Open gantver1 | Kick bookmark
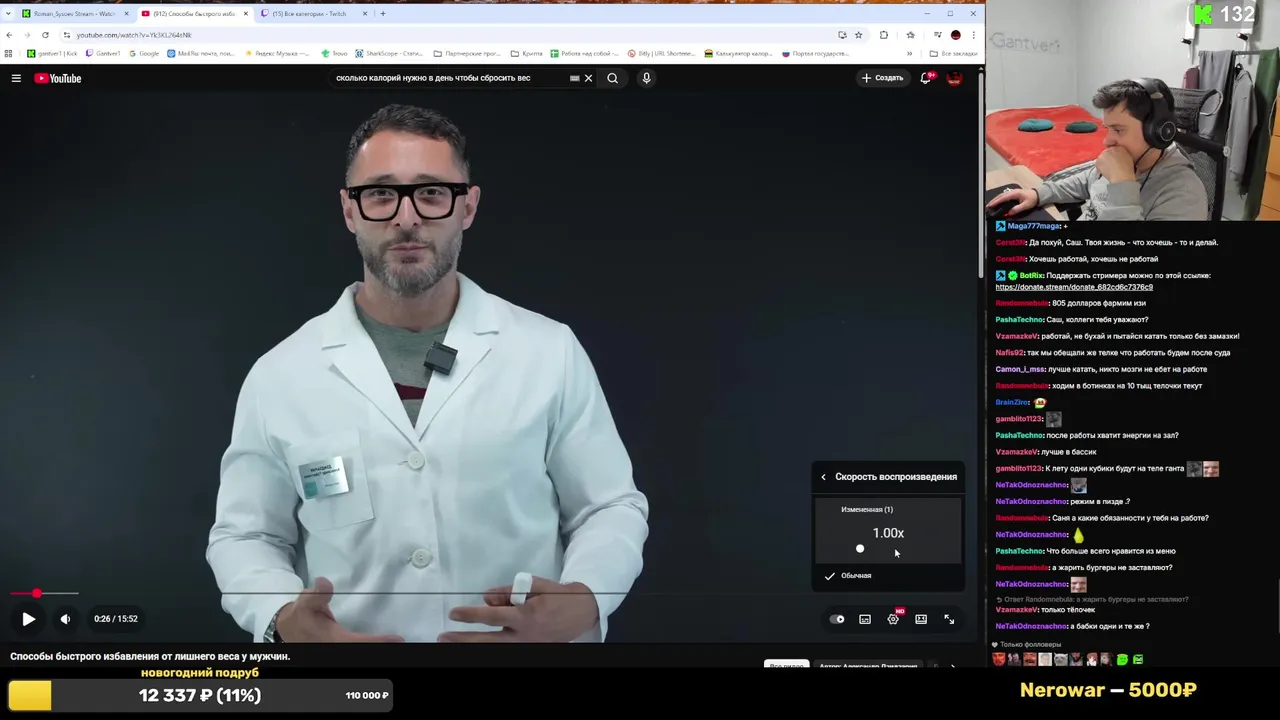1280x720 pixels. [52, 53]
